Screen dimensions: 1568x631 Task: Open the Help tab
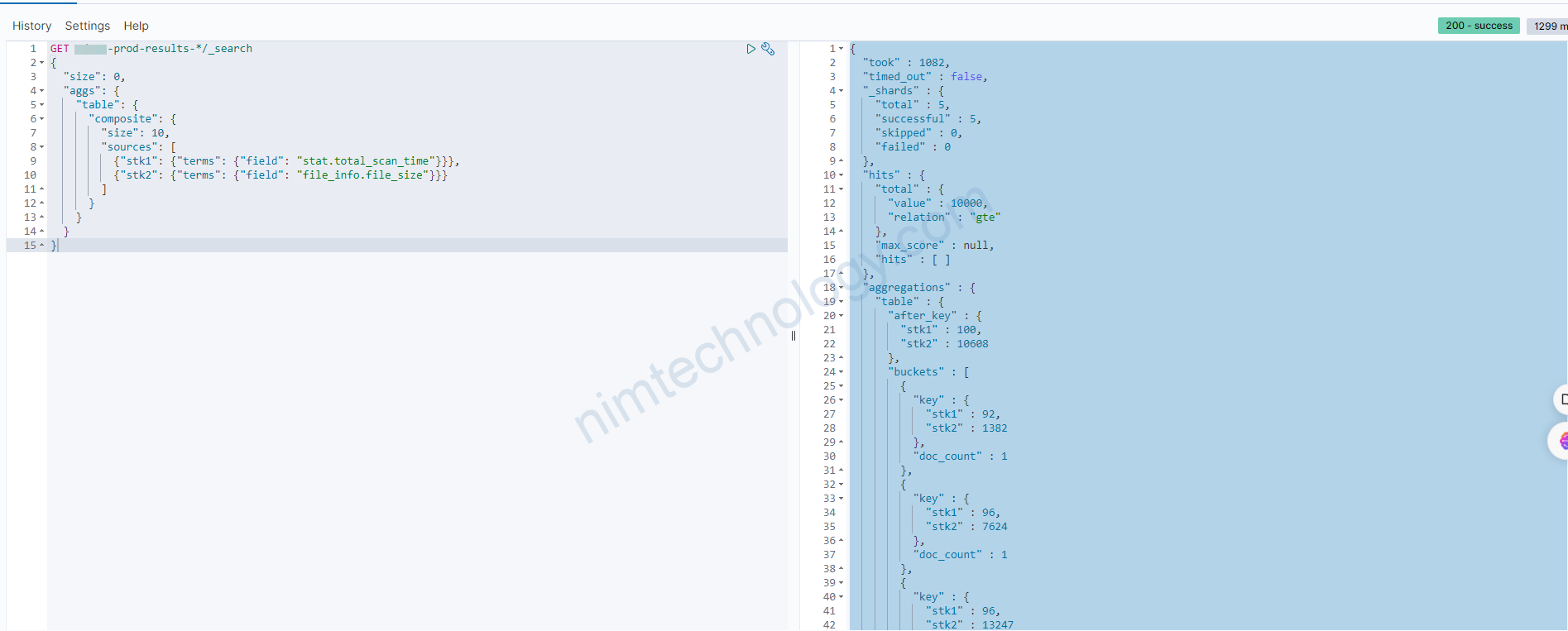click(x=136, y=26)
